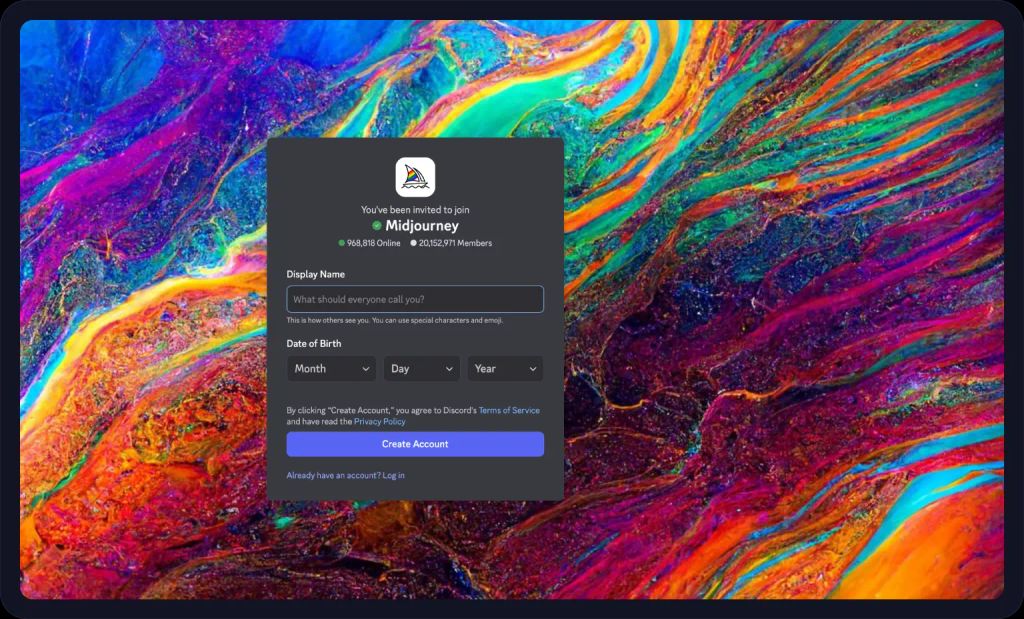Screen dimensions: 1024x619
Task: Click the chevron arrow in Day field
Action: point(449,369)
